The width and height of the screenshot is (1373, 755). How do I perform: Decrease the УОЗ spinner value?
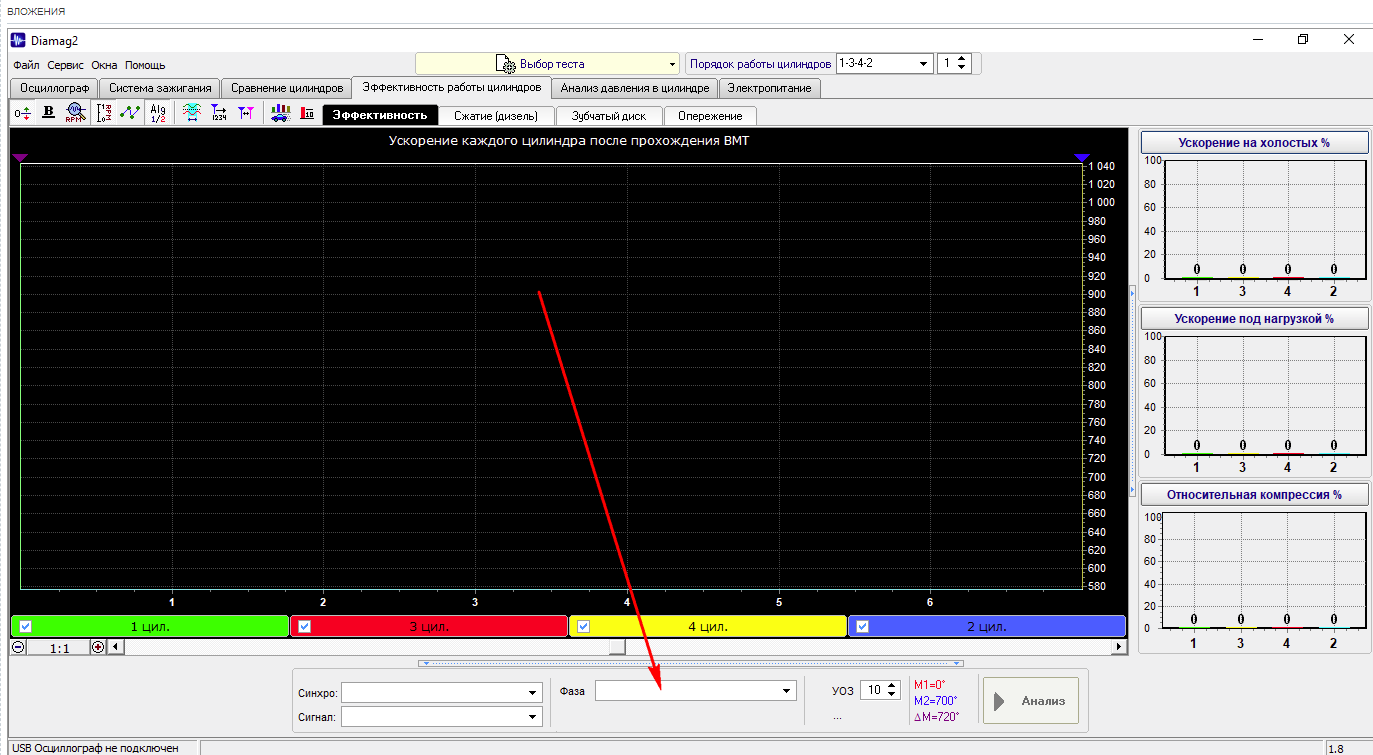tap(893, 695)
